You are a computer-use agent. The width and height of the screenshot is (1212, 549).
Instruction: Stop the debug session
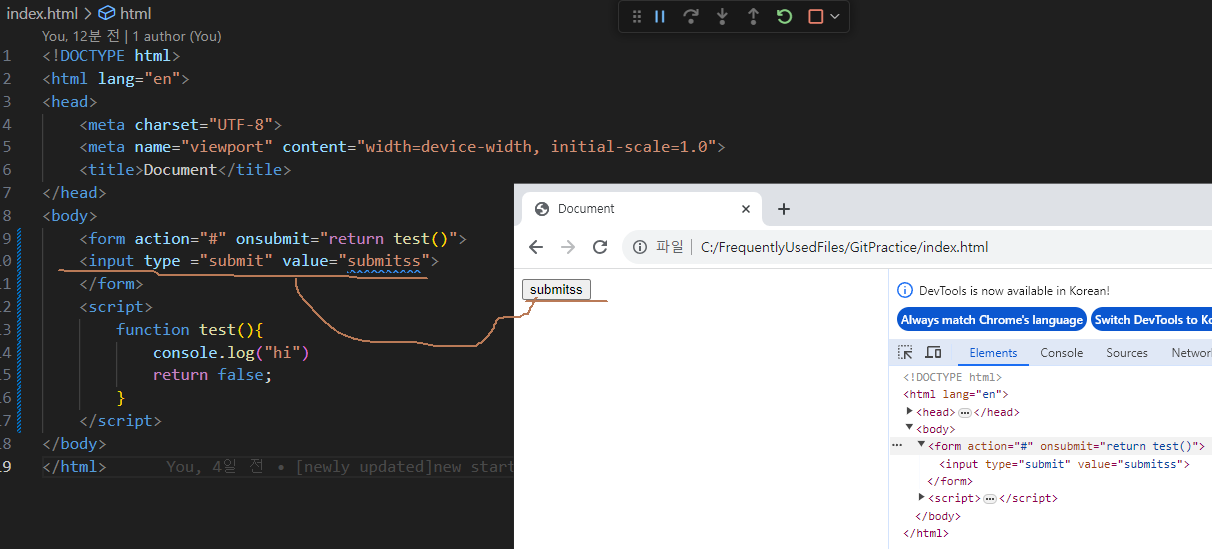[x=816, y=16]
